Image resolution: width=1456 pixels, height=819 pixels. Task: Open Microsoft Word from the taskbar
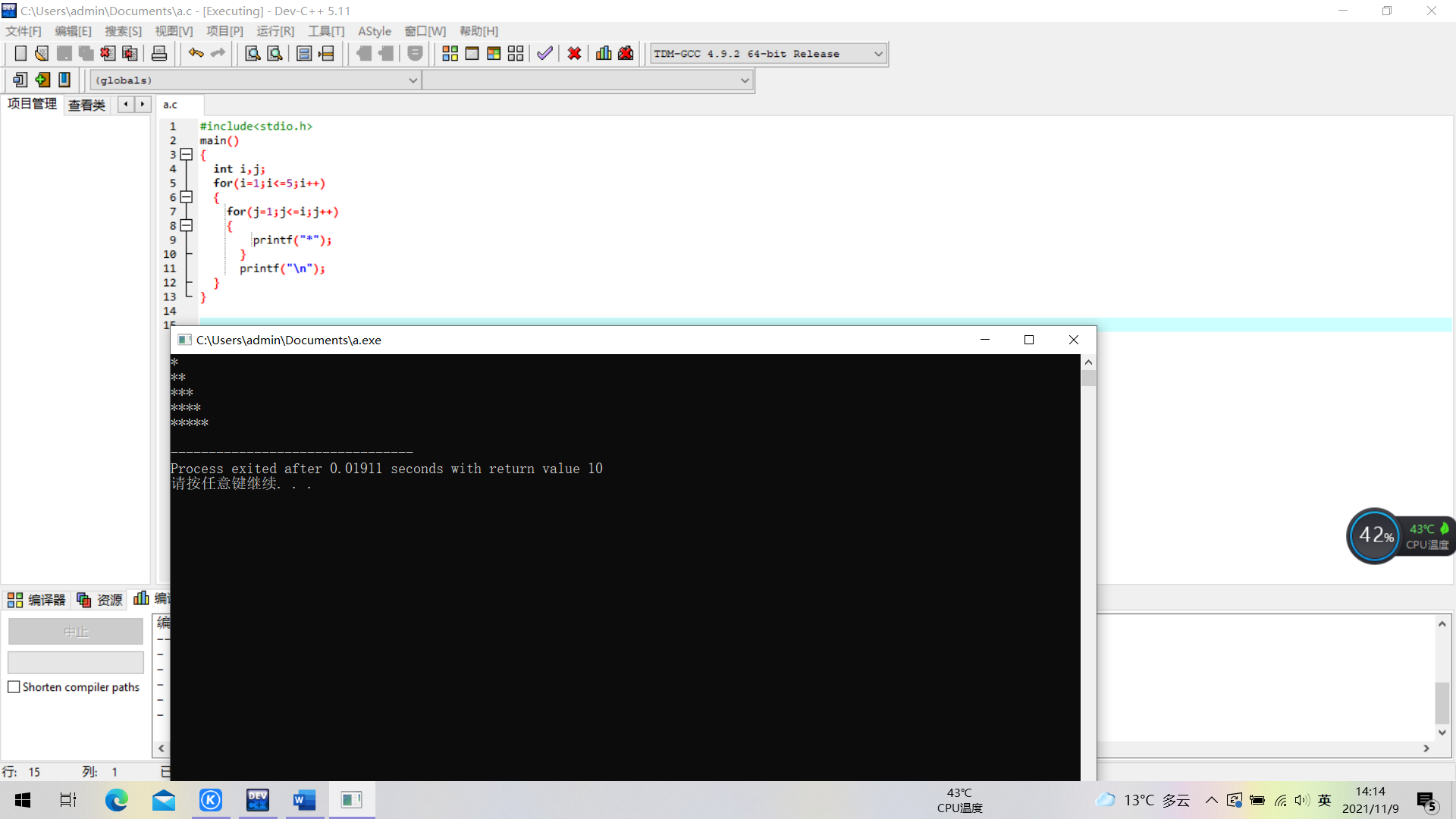pyautogui.click(x=304, y=800)
